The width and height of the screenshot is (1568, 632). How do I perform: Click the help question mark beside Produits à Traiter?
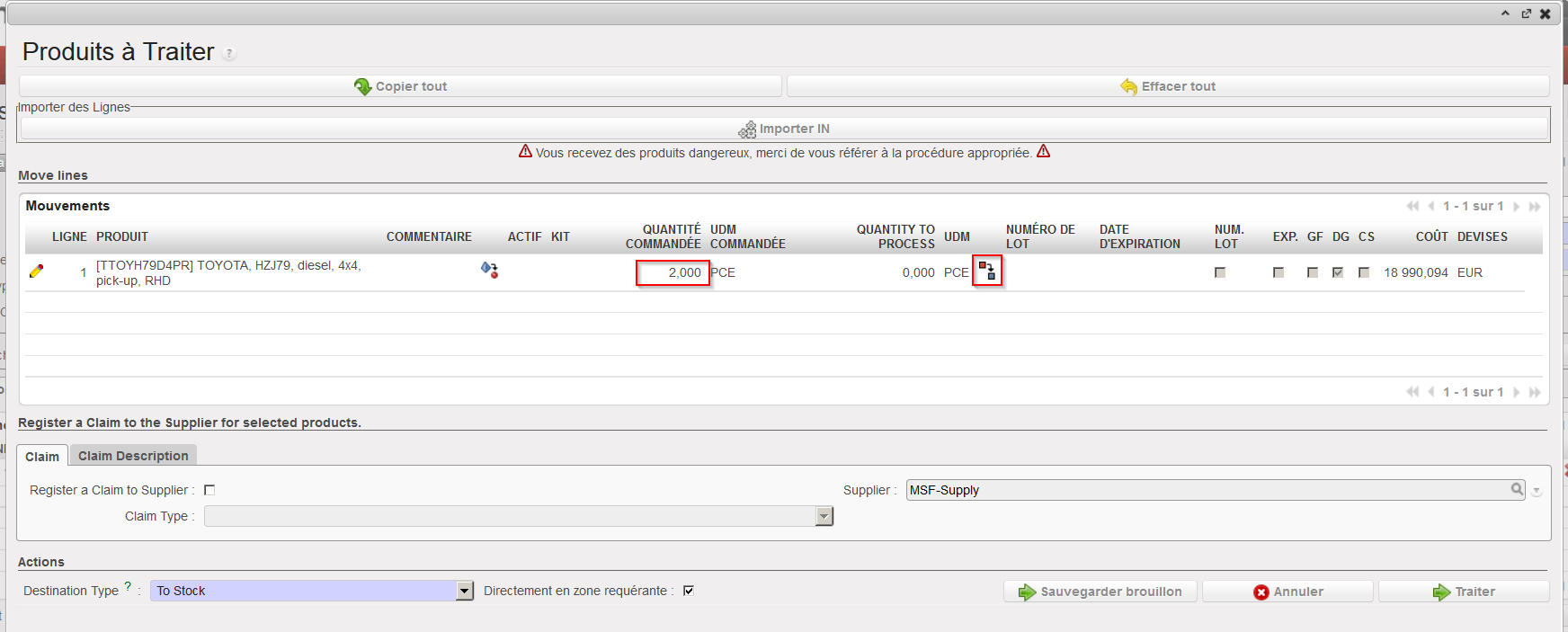[x=229, y=54]
